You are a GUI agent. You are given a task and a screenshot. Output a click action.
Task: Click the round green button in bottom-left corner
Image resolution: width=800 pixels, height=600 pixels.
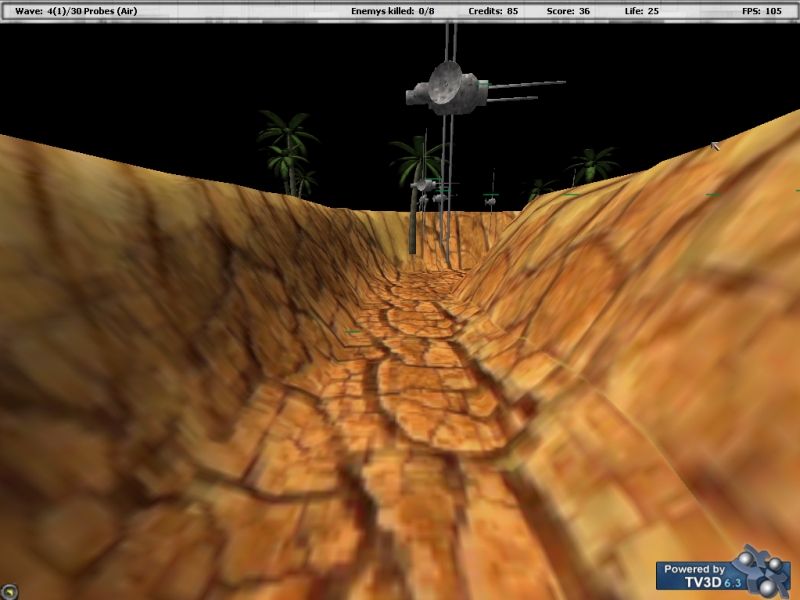click(9, 592)
